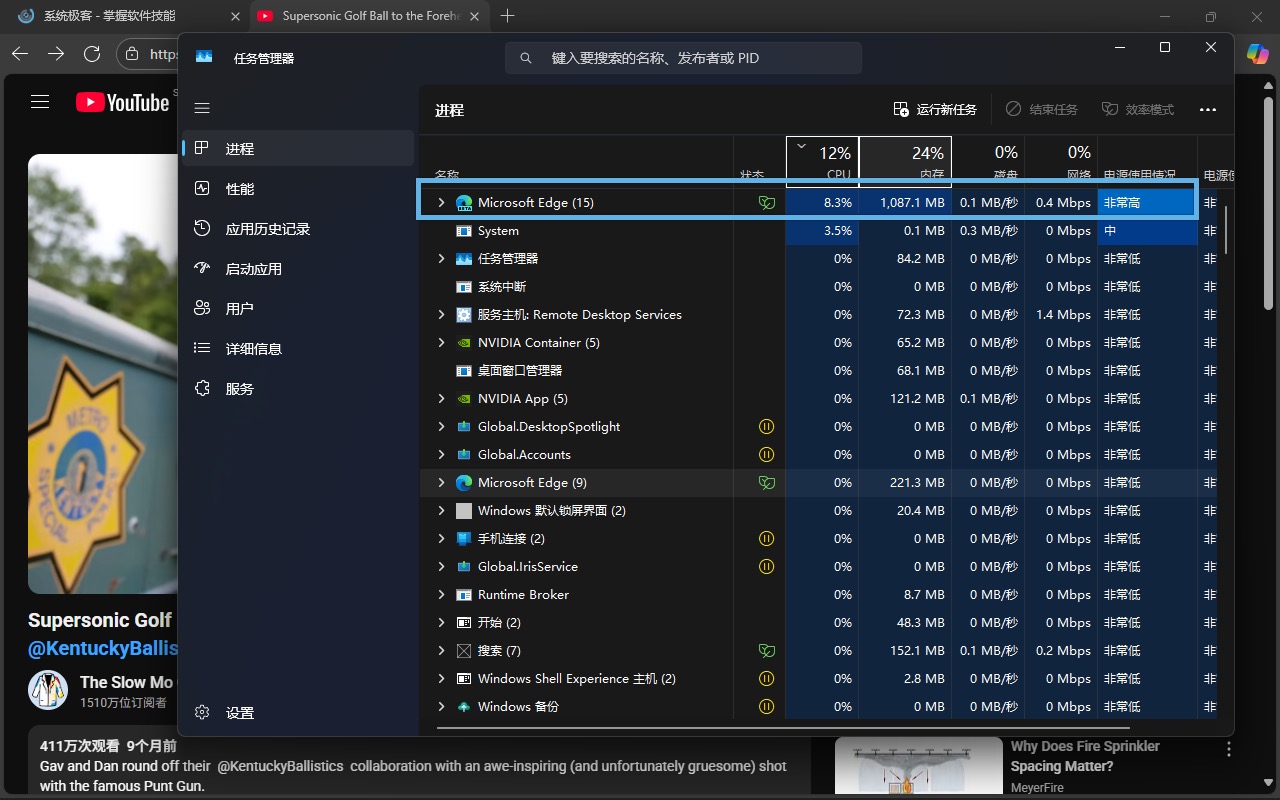Click the 搜索 (7) process icon
The height and width of the screenshot is (800, 1280).
(464, 650)
